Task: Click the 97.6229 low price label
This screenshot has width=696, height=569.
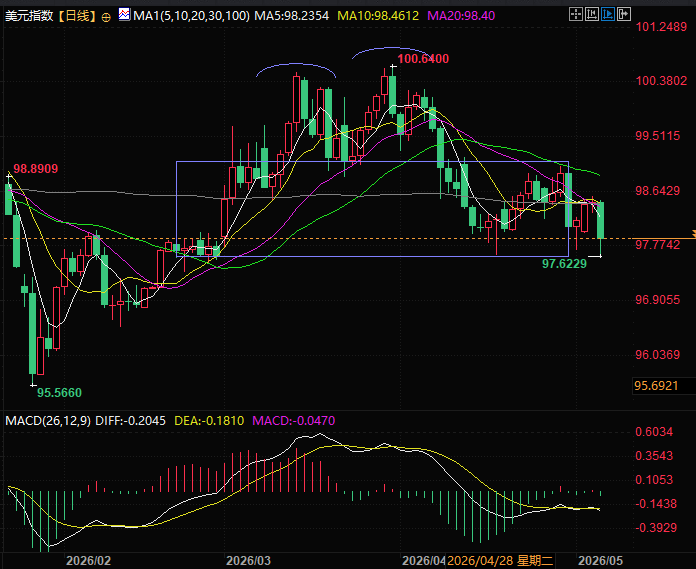Action: pos(564,264)
